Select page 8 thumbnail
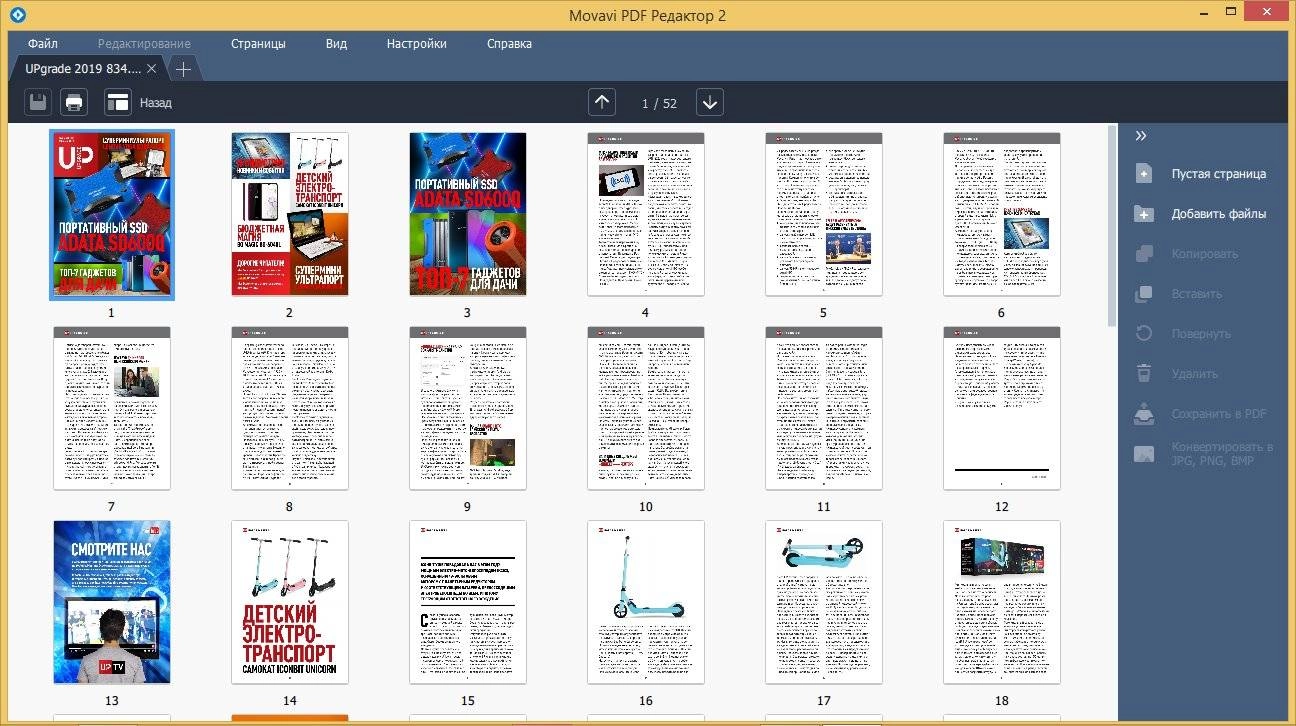The width and height of the screenshot is (1296, 726). coord(289,408)
